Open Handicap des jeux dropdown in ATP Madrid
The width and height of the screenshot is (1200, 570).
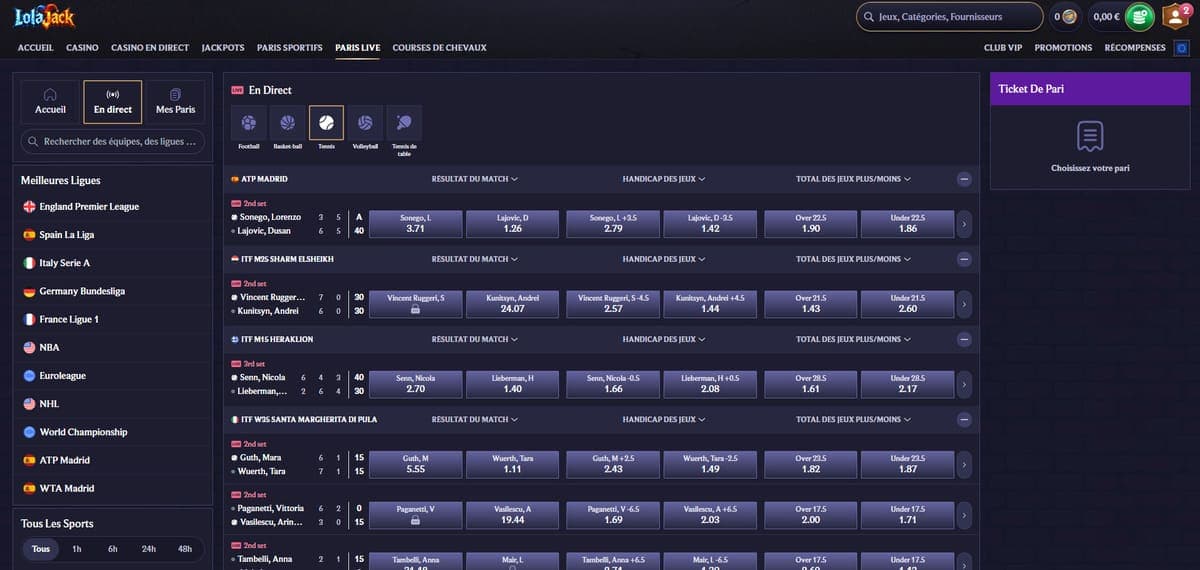click(664, 179)
